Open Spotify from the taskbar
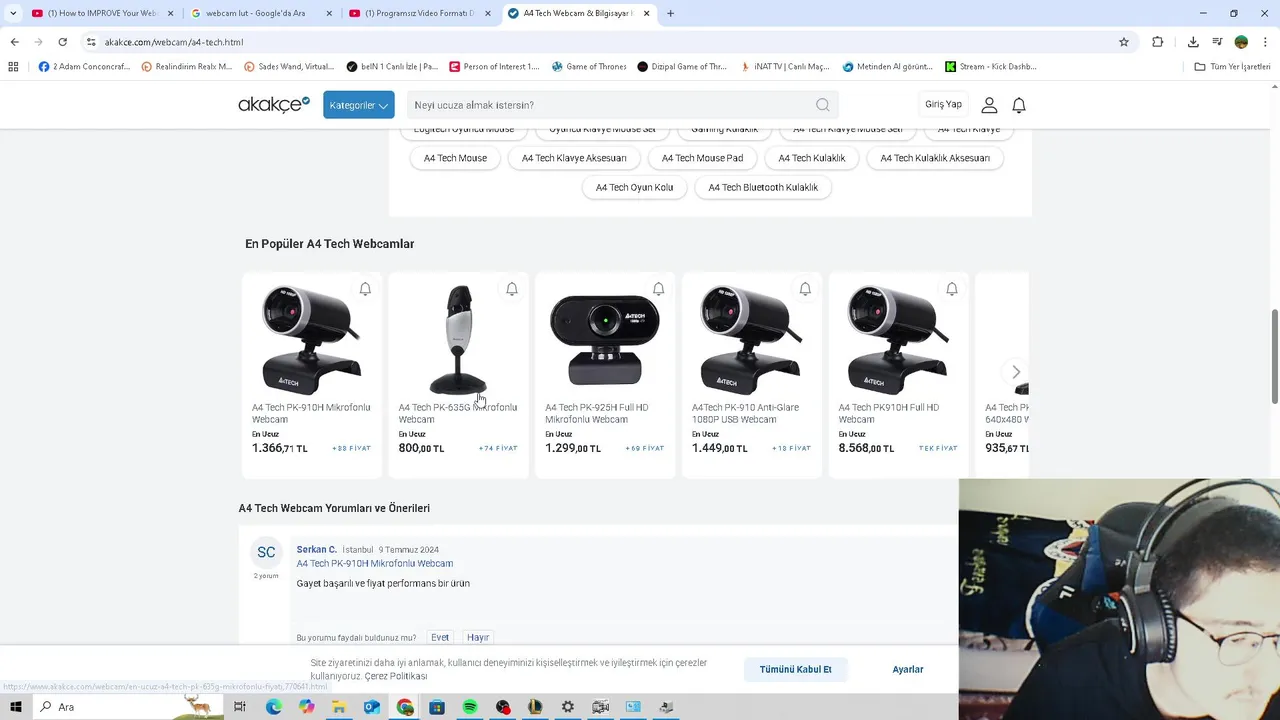 click(x=470, y=707)
